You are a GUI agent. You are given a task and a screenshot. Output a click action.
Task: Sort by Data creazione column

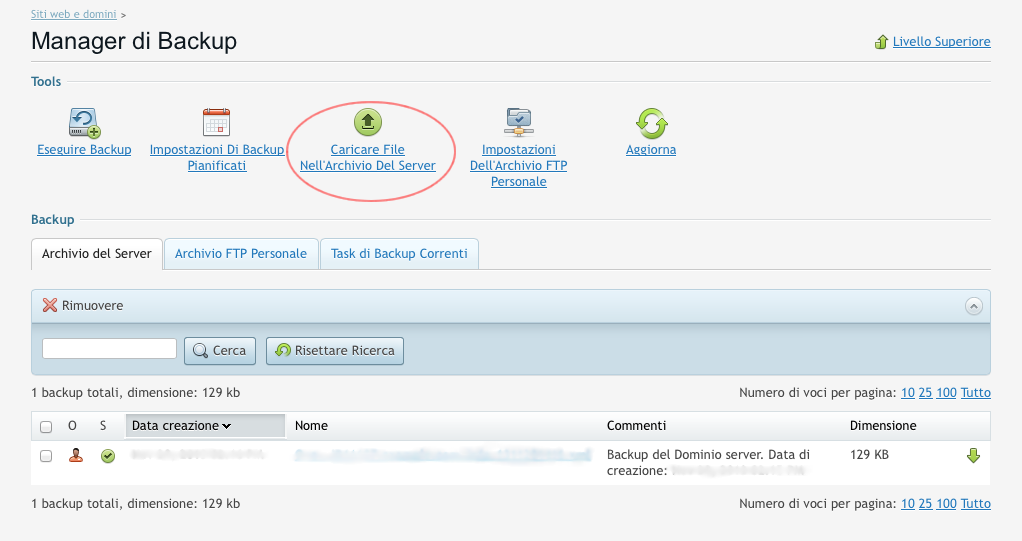(181, 426)
